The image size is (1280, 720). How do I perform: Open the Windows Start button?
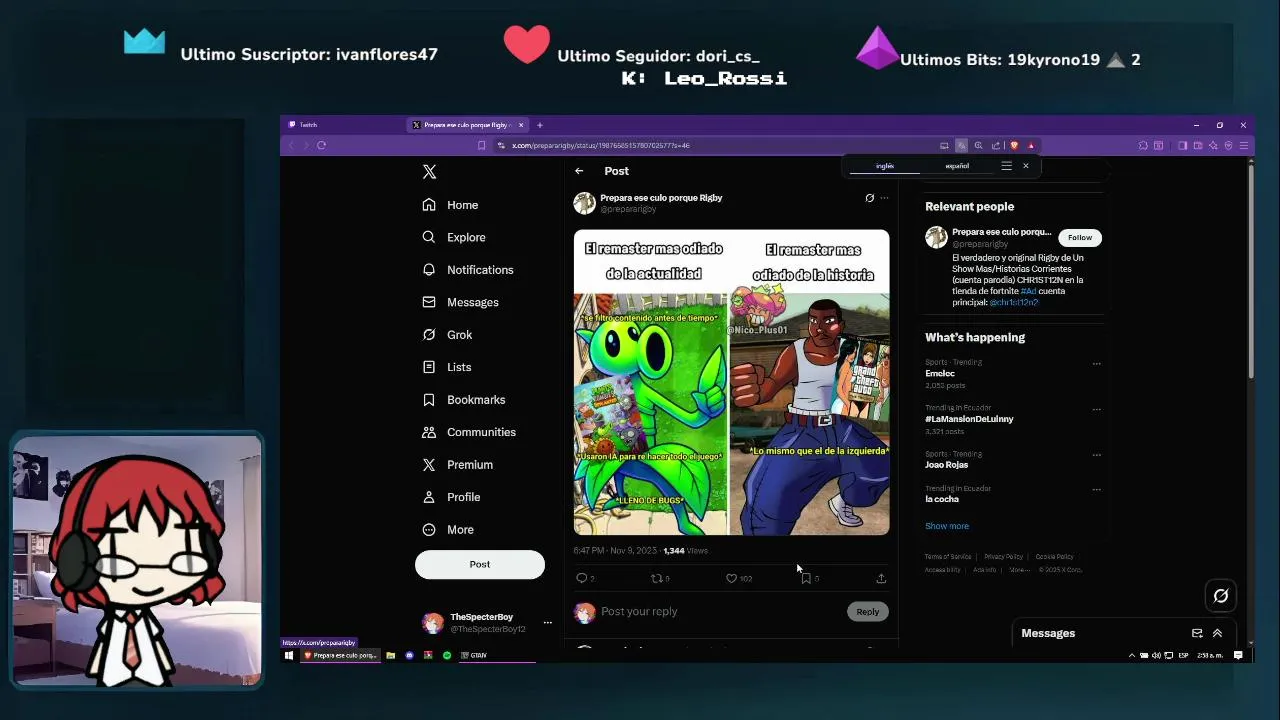[289, 655]
